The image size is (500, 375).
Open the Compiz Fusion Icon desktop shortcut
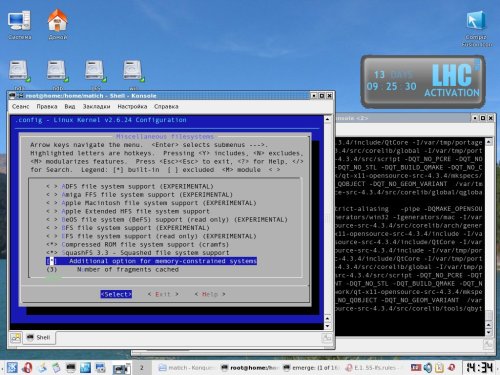click(476, 28)
